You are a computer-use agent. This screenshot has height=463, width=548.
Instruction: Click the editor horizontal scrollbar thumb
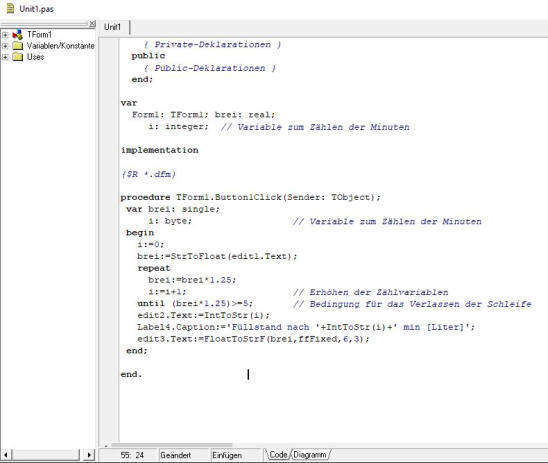pos(172,445)
